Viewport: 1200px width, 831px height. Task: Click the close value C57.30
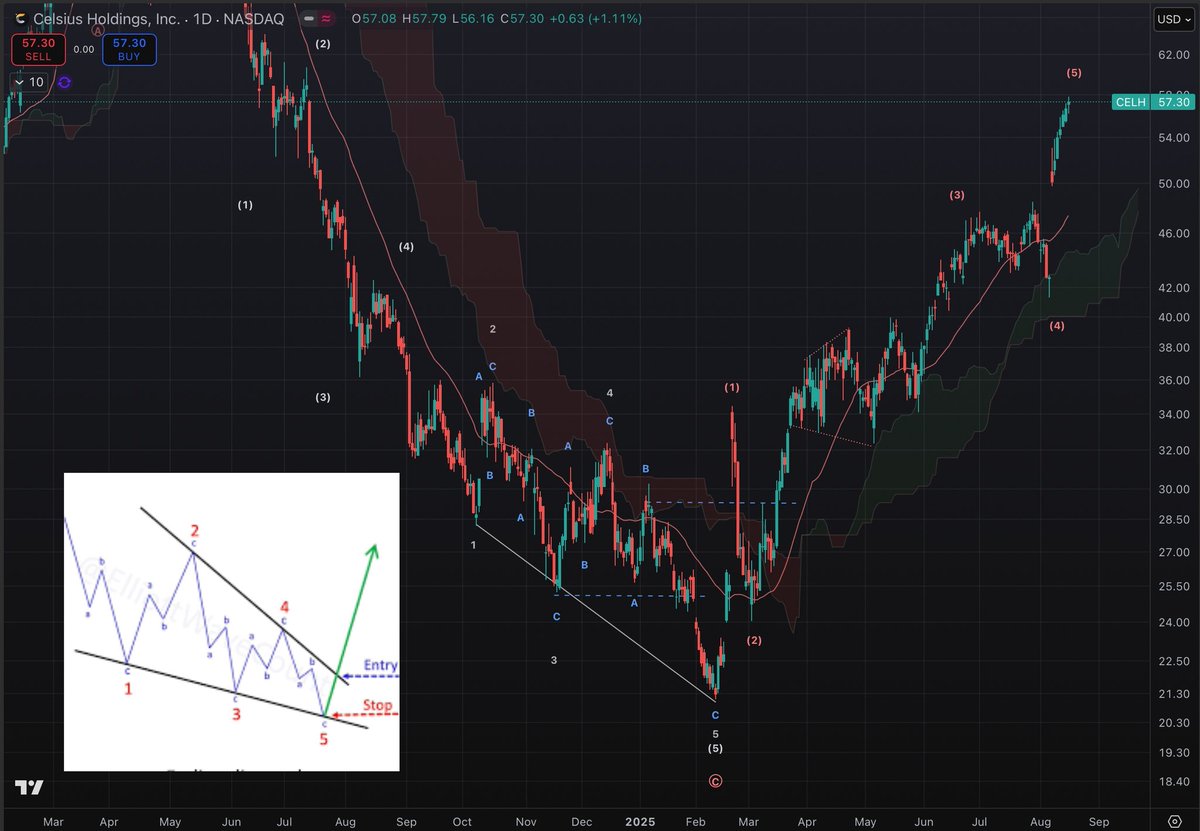(524, 18)
